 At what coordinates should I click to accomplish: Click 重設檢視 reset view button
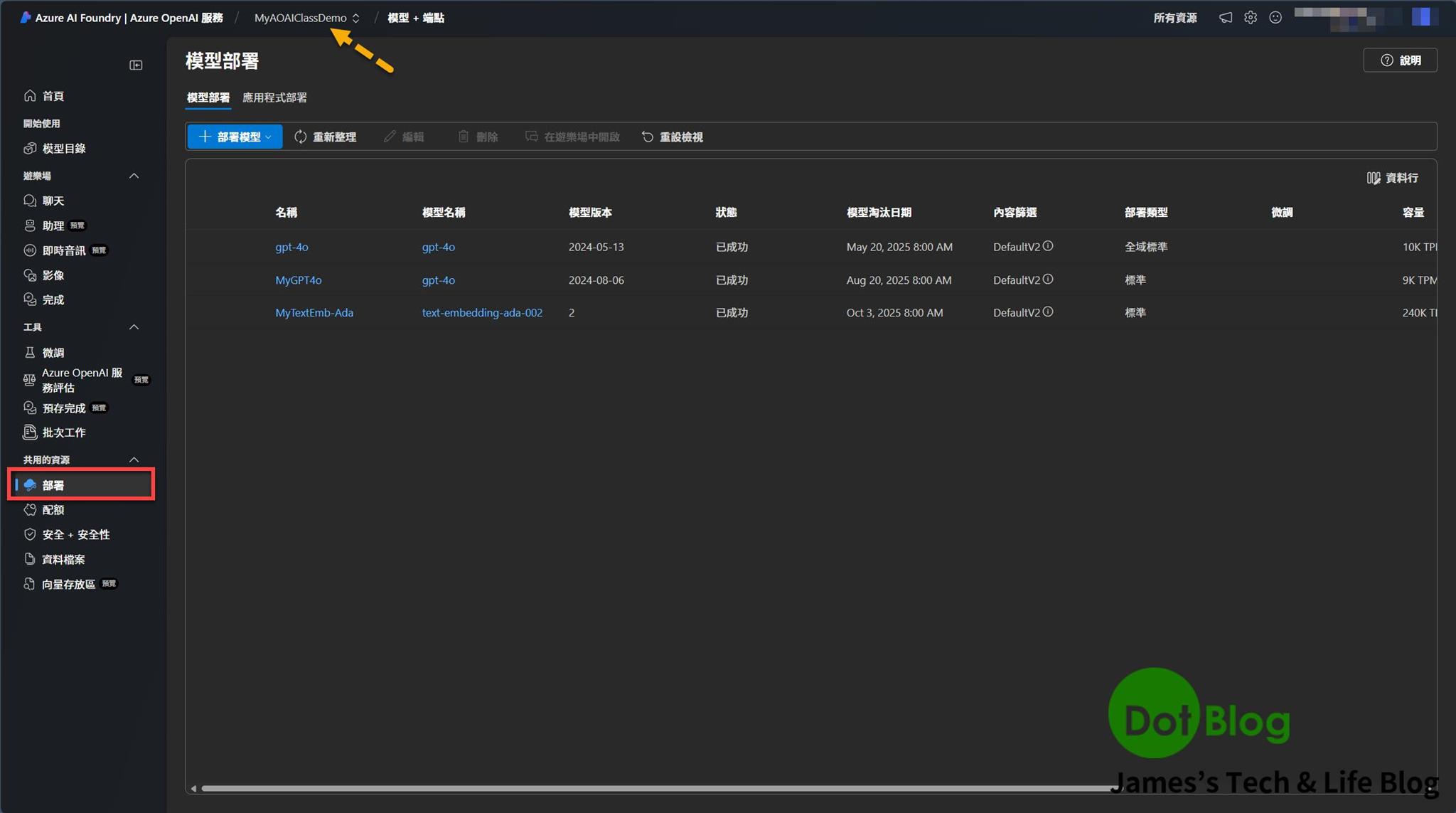673,137
